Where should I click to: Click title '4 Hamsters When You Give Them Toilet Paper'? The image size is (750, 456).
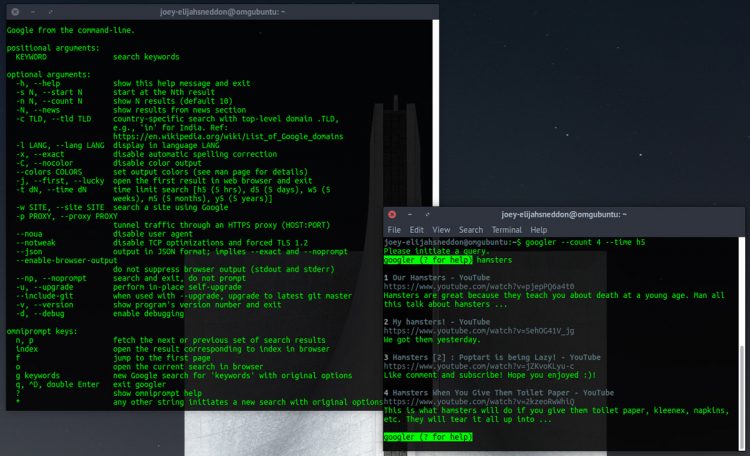499,393
